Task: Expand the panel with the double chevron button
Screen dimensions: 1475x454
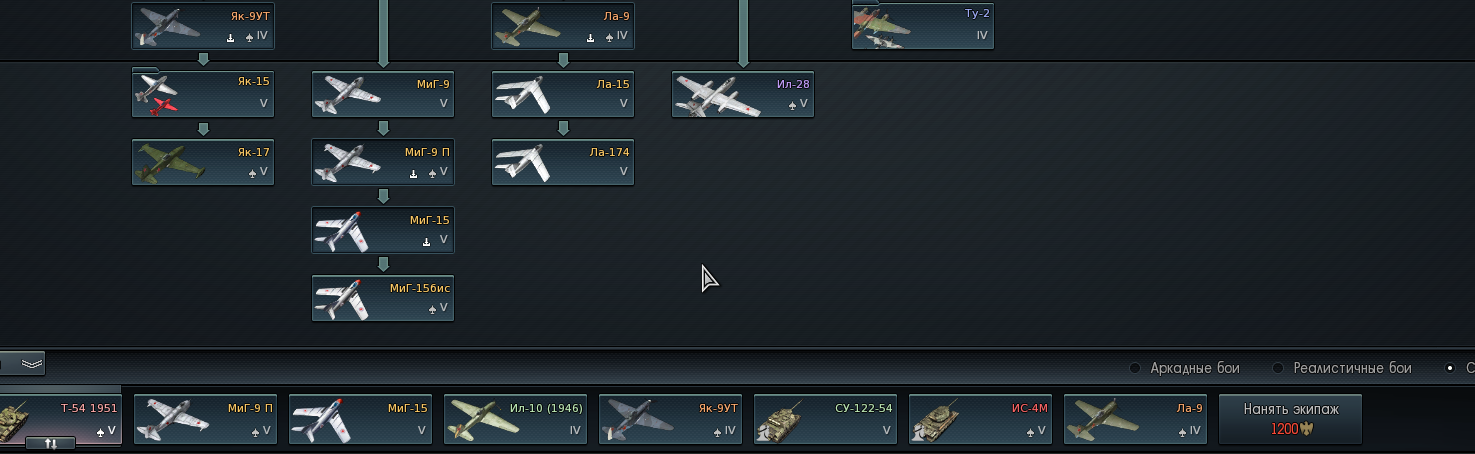Action: (31, 363)
